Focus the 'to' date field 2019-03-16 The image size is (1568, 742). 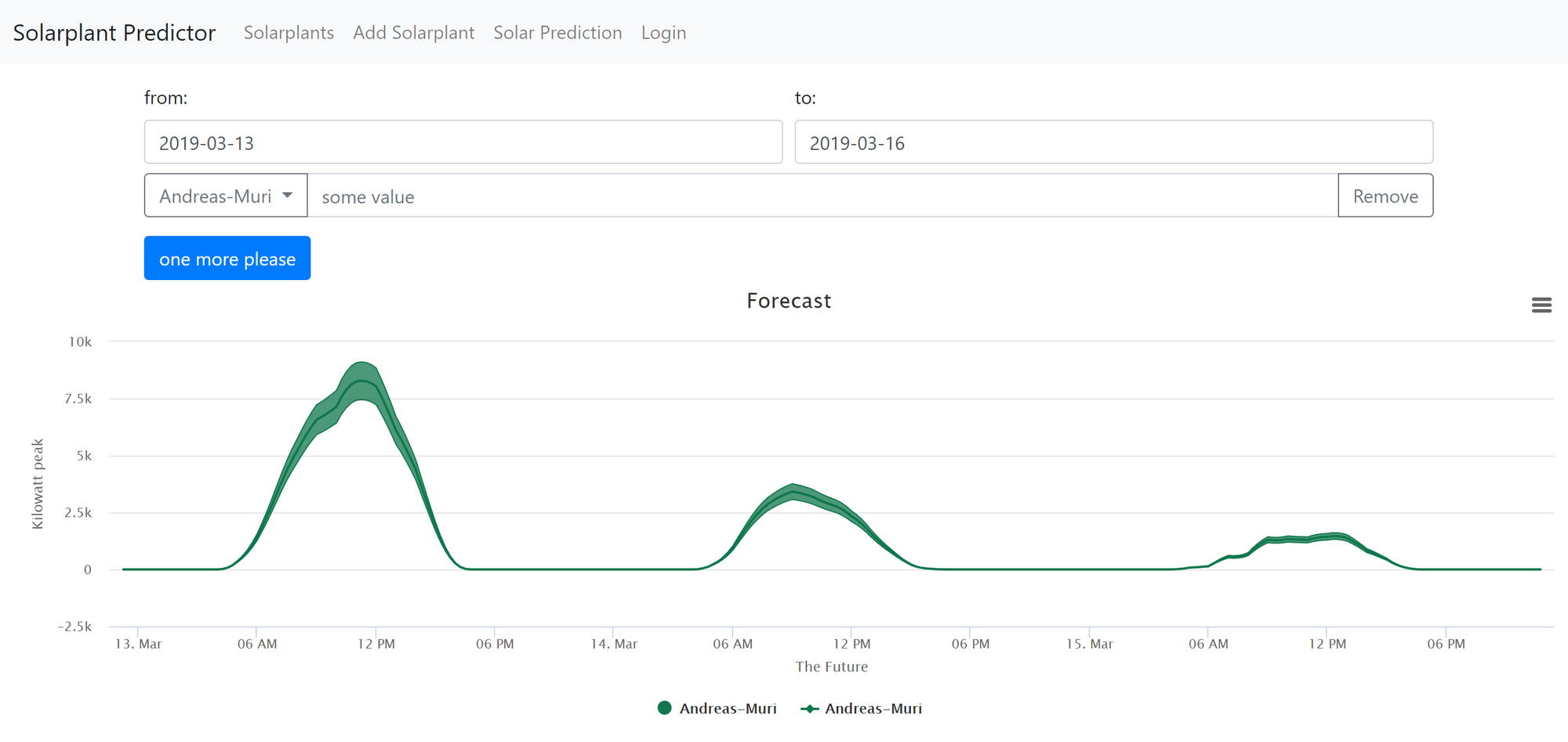[x=1113, y=143]
